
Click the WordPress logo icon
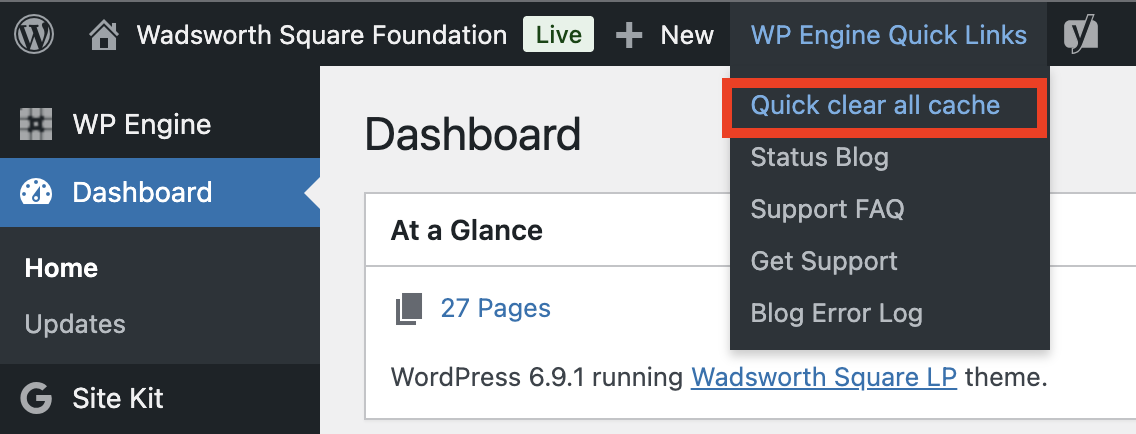(x=34, y=36)
